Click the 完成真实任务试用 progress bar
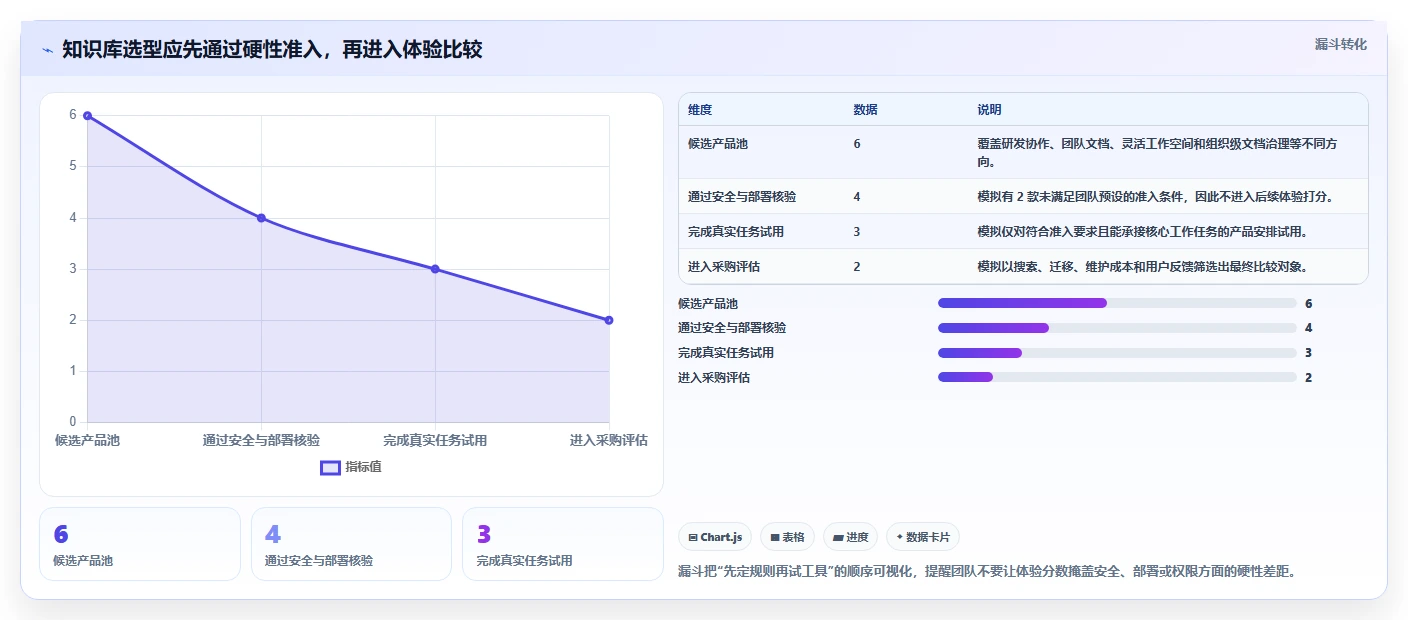Image resolution: width=1408 pixels, height=620 pixels. pos(1117,352)
